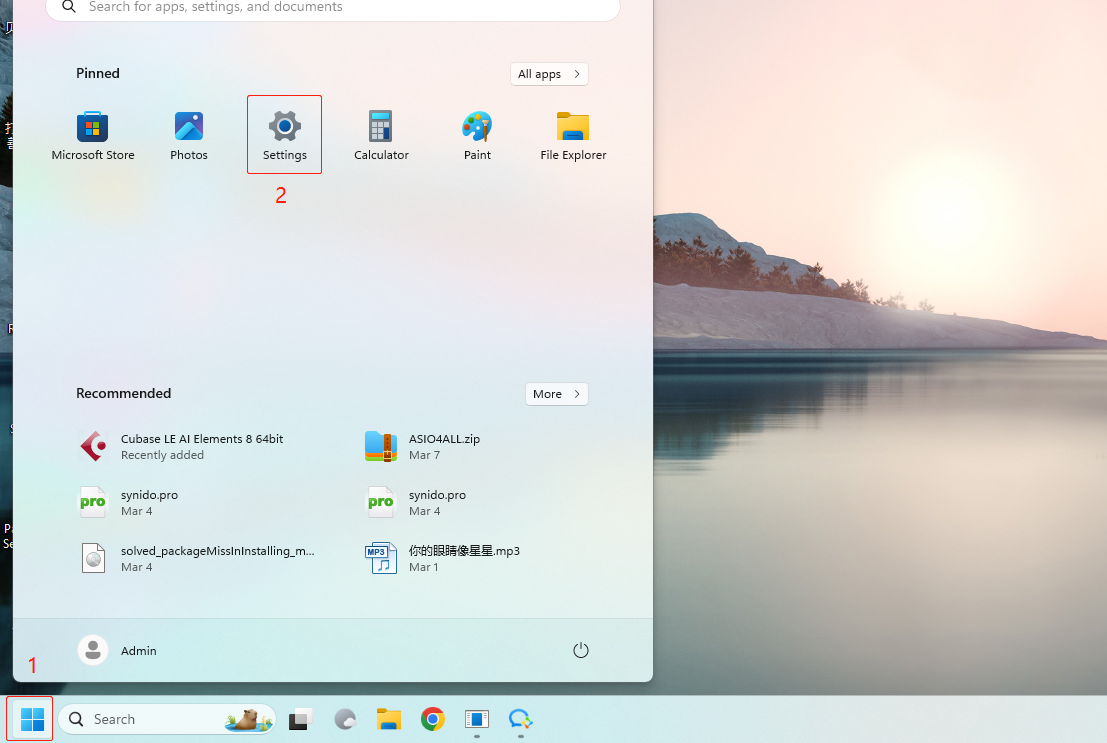
Task: Open the Admin user account menu
Action: click(117, 650)
